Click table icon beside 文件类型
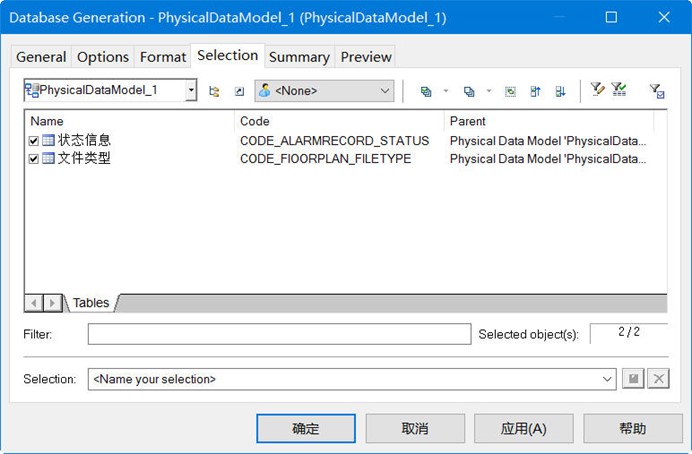 49,158
